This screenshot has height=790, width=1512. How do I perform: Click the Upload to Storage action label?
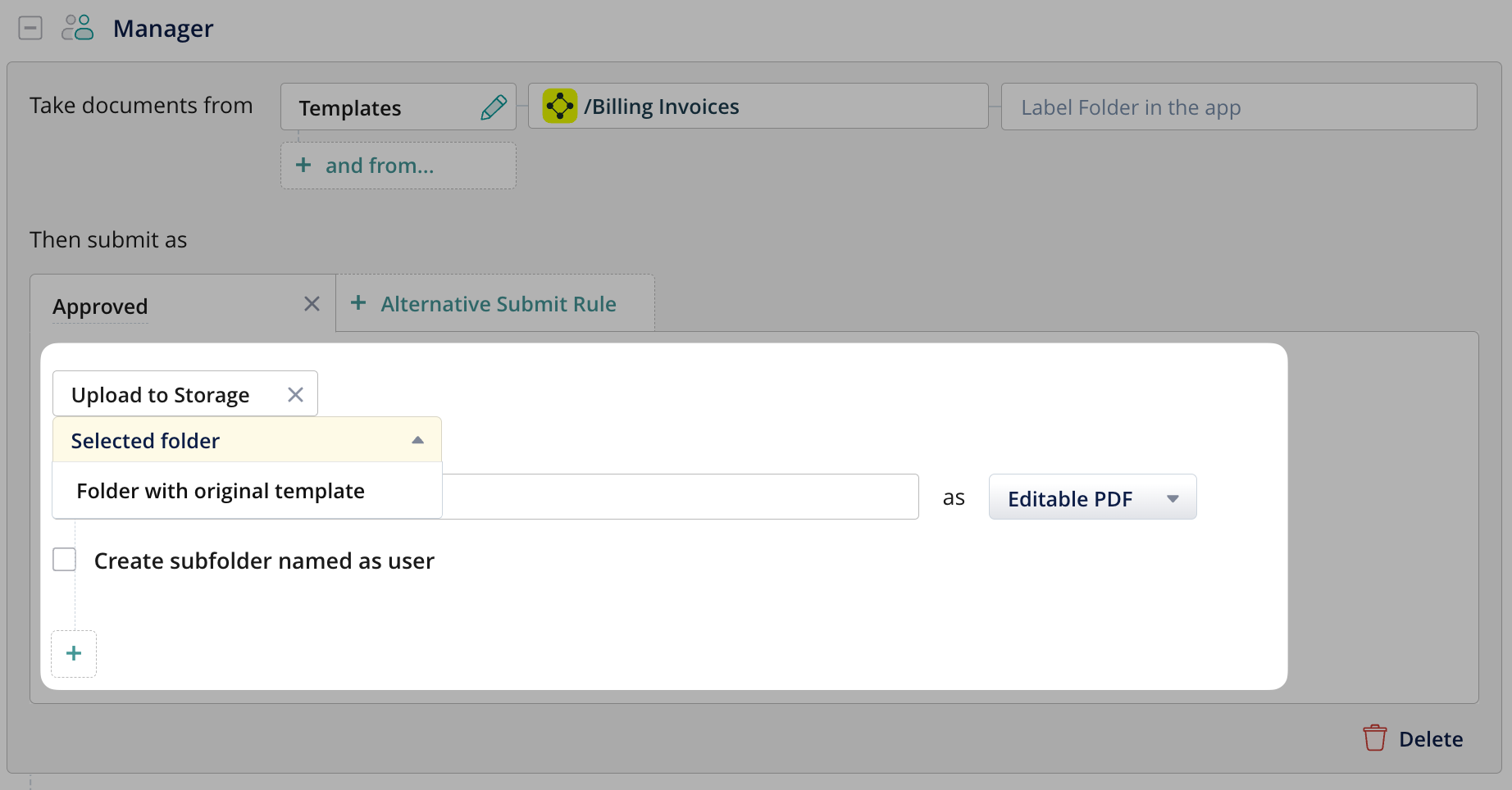coord(161,395)
